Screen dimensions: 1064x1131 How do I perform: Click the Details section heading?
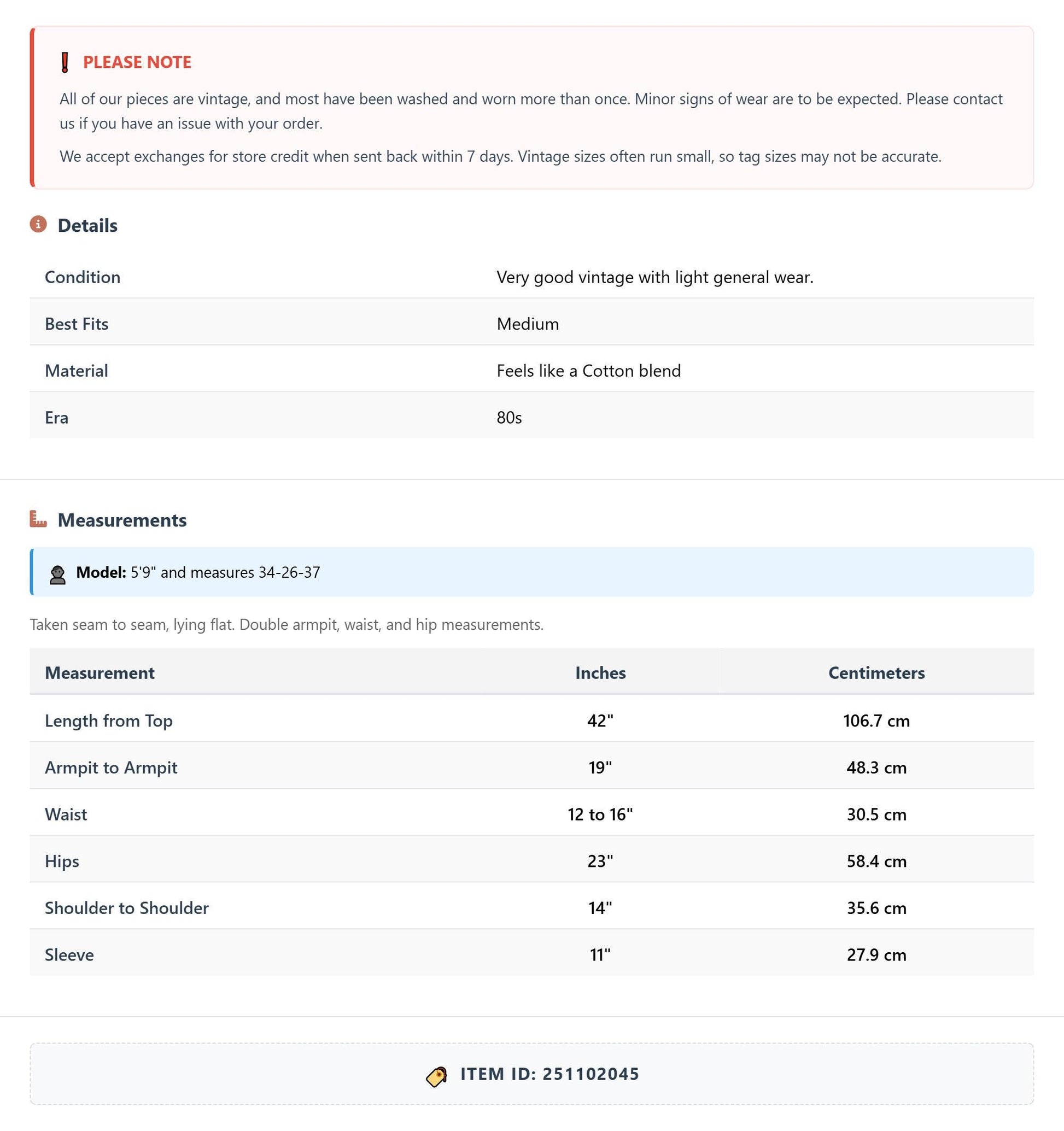(87, 225)
